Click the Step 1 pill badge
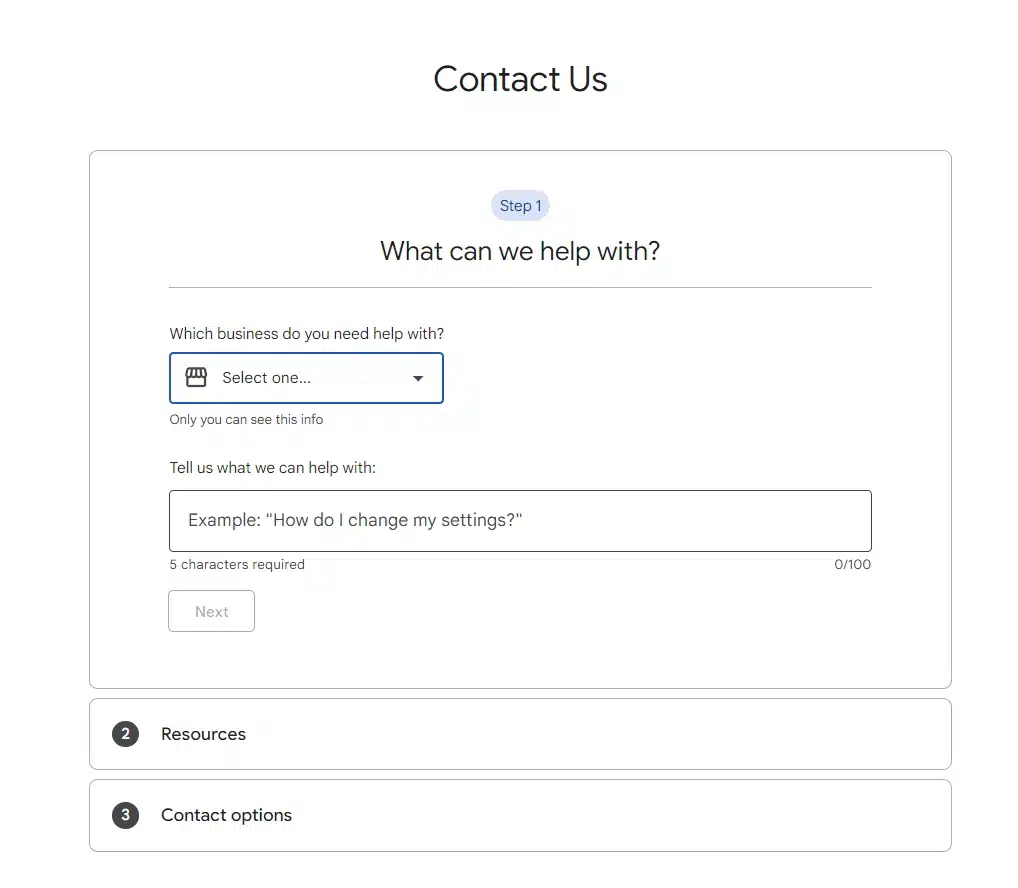The width and height of the screenshot is (1018, 888). [520, 206]
